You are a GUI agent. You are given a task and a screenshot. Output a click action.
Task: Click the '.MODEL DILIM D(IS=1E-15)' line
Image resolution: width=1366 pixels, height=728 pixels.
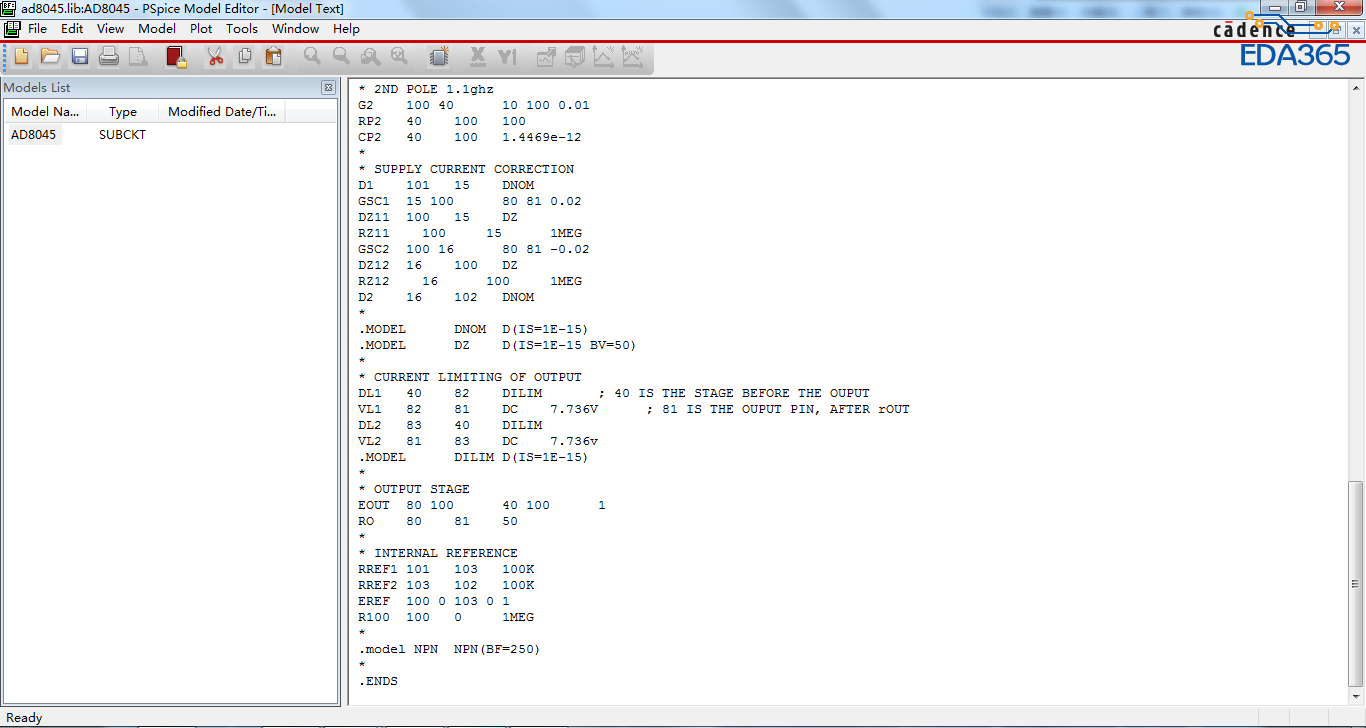(473, 457)
